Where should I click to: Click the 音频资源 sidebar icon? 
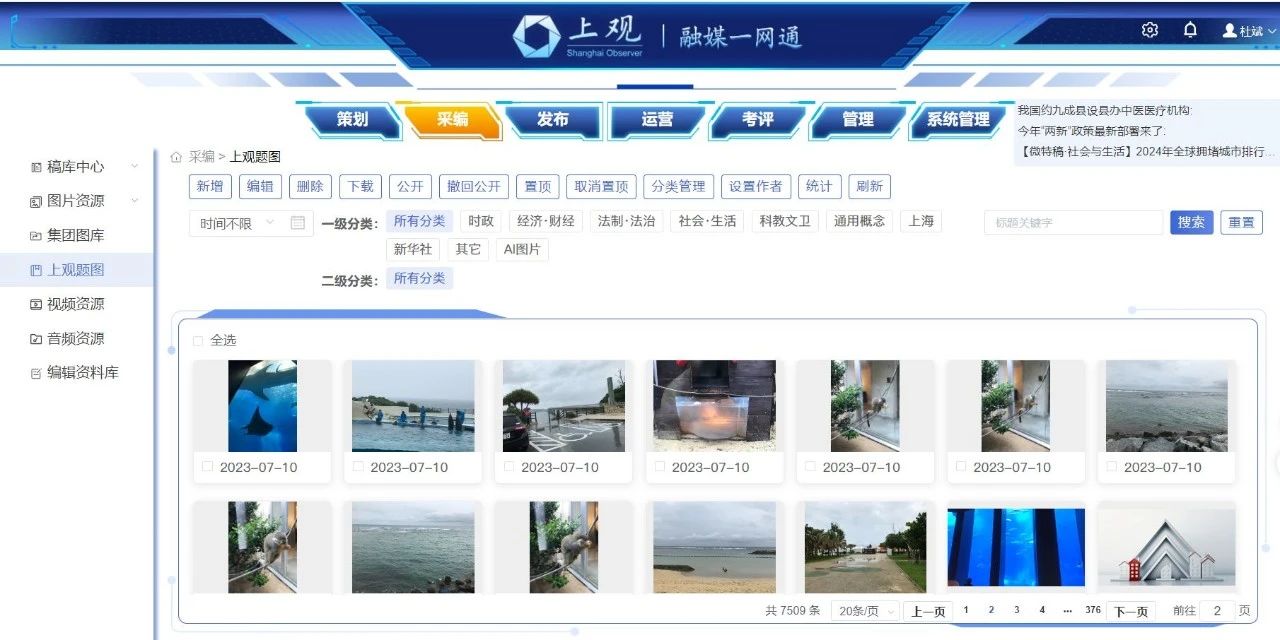pyautogui.click(x=37, y=339)
